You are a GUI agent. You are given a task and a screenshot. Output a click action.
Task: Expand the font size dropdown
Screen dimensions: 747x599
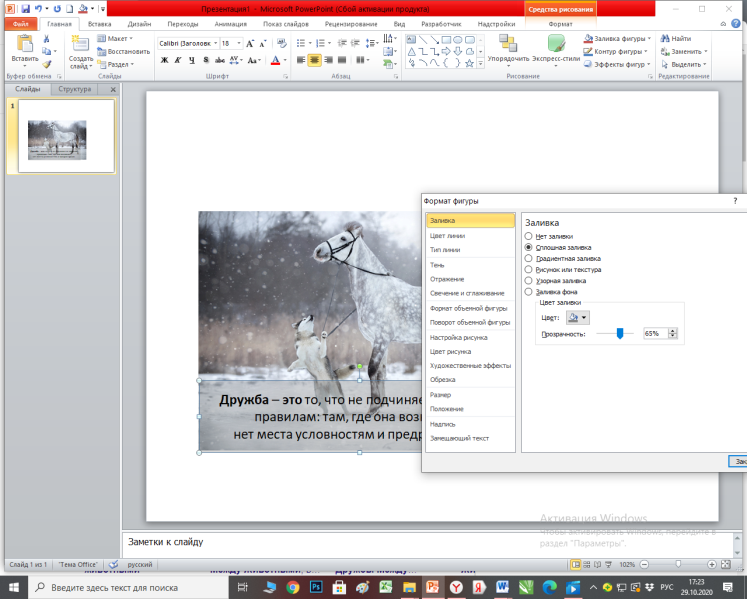(x=239, y=43)
